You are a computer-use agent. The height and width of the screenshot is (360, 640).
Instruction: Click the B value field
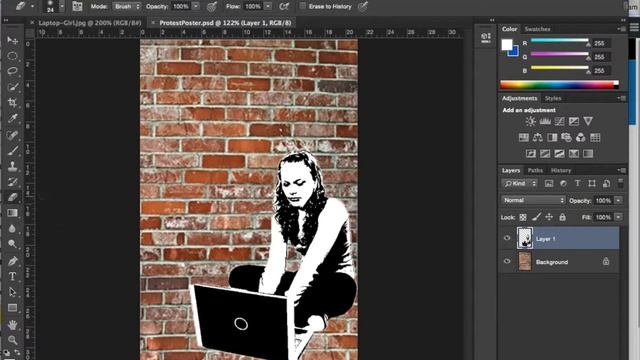tap(602, 71)
